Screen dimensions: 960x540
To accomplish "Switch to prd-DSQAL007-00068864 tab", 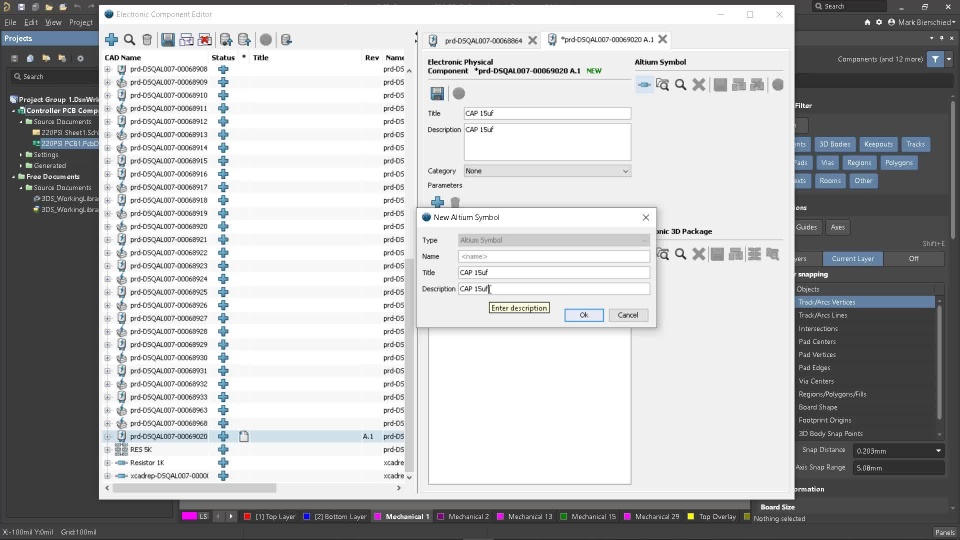I will click(x=482, y=40).
